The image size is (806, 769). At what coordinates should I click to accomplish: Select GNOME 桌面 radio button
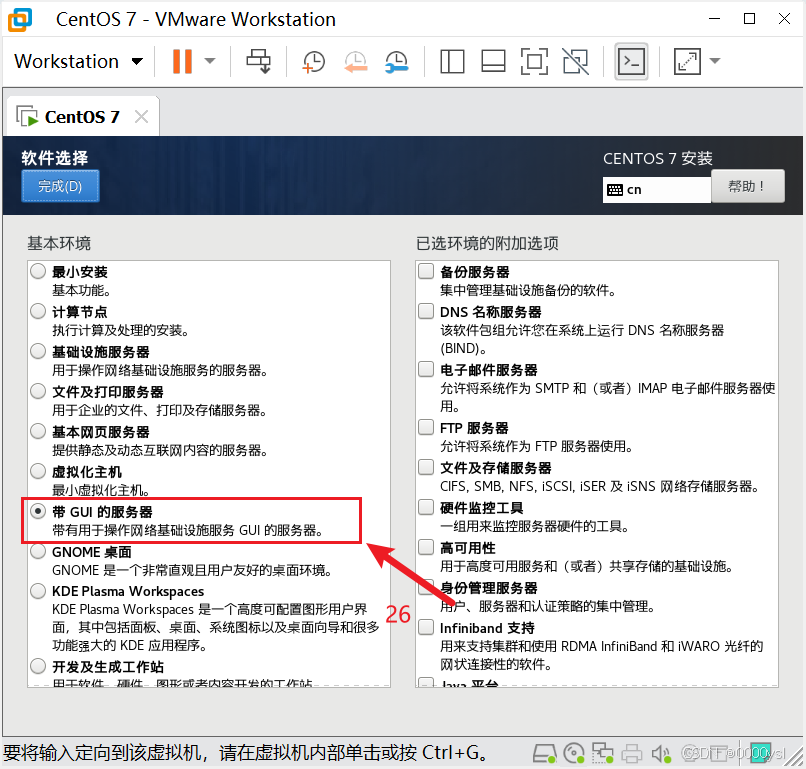(38, 551)
